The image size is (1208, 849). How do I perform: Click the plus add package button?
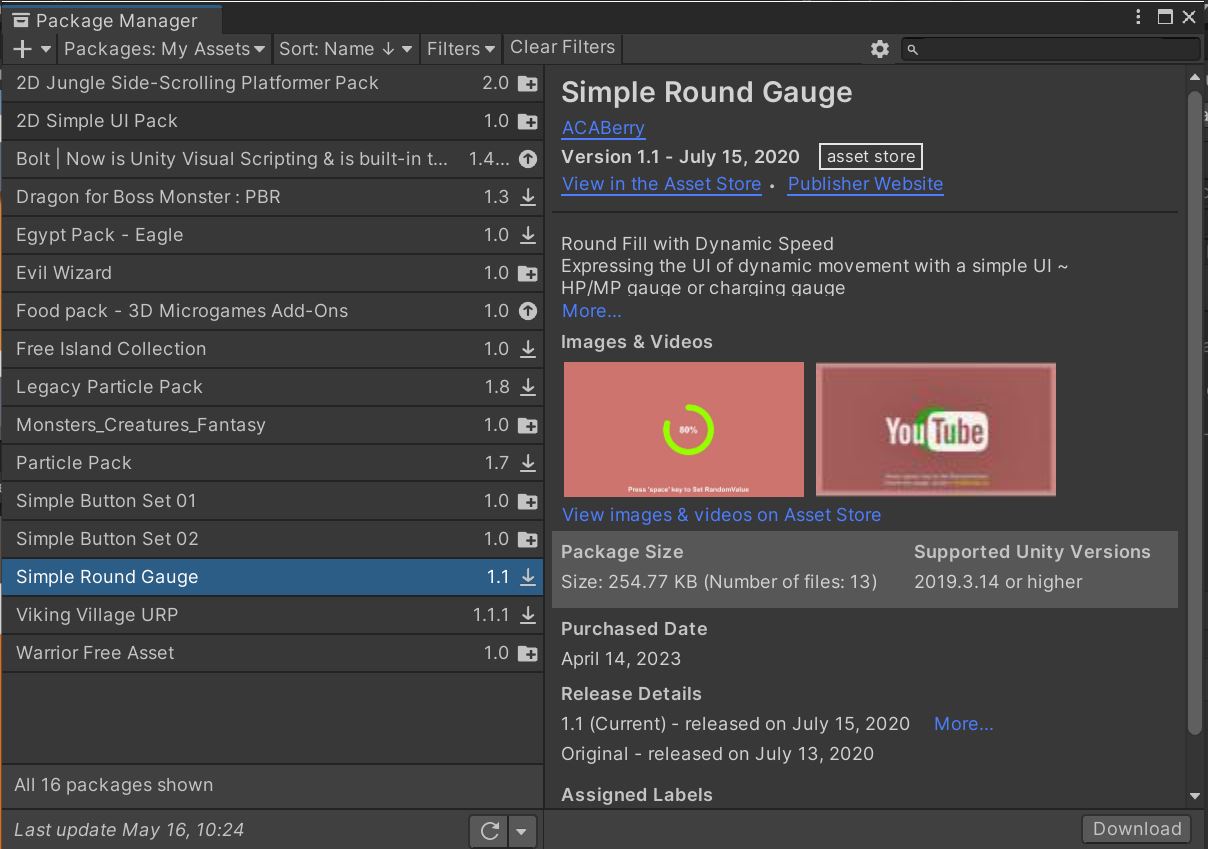[x=31, y=49]
